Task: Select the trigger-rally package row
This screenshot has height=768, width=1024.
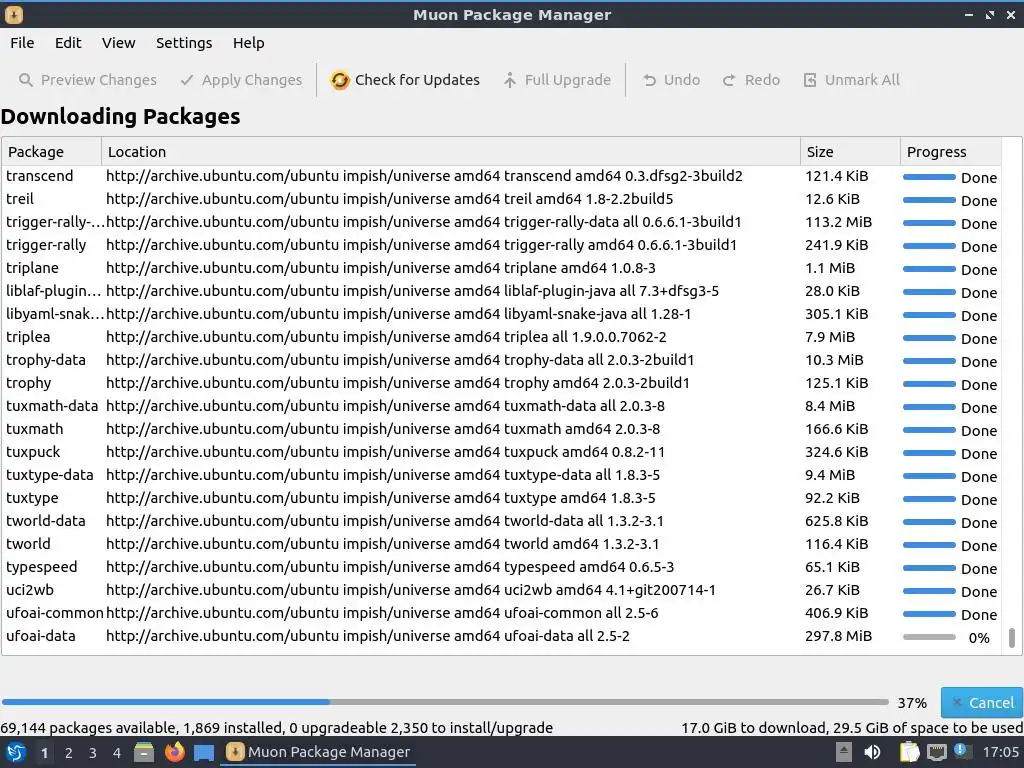Action: coord(501,246)
